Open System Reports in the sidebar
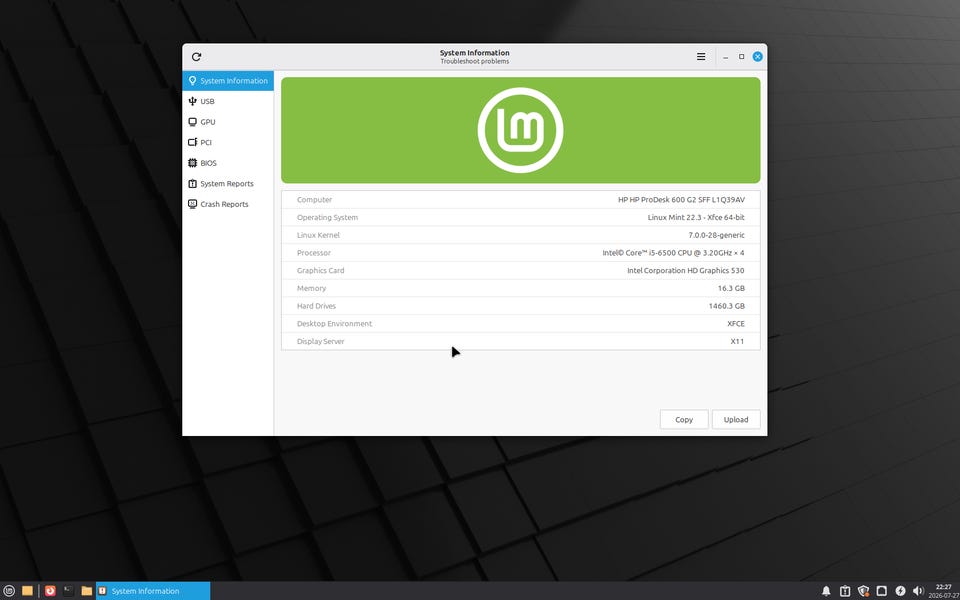Viewport: 960px width, 600px height. 228,184
